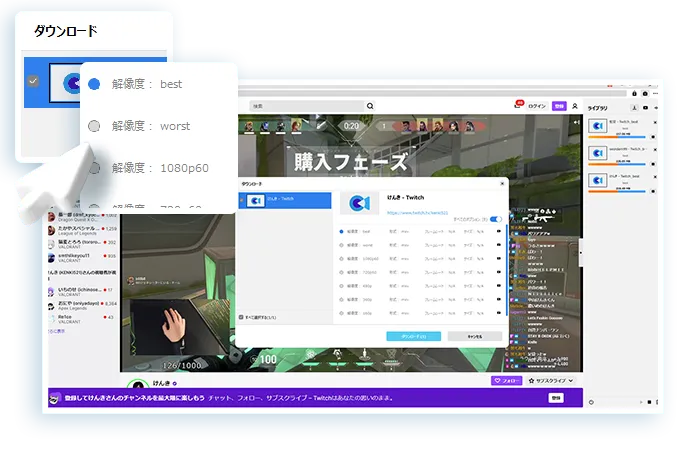The width and height of the screenshot is (684, 449).
Task: Click the icon ending the worst row
Action: click(498, 245)
